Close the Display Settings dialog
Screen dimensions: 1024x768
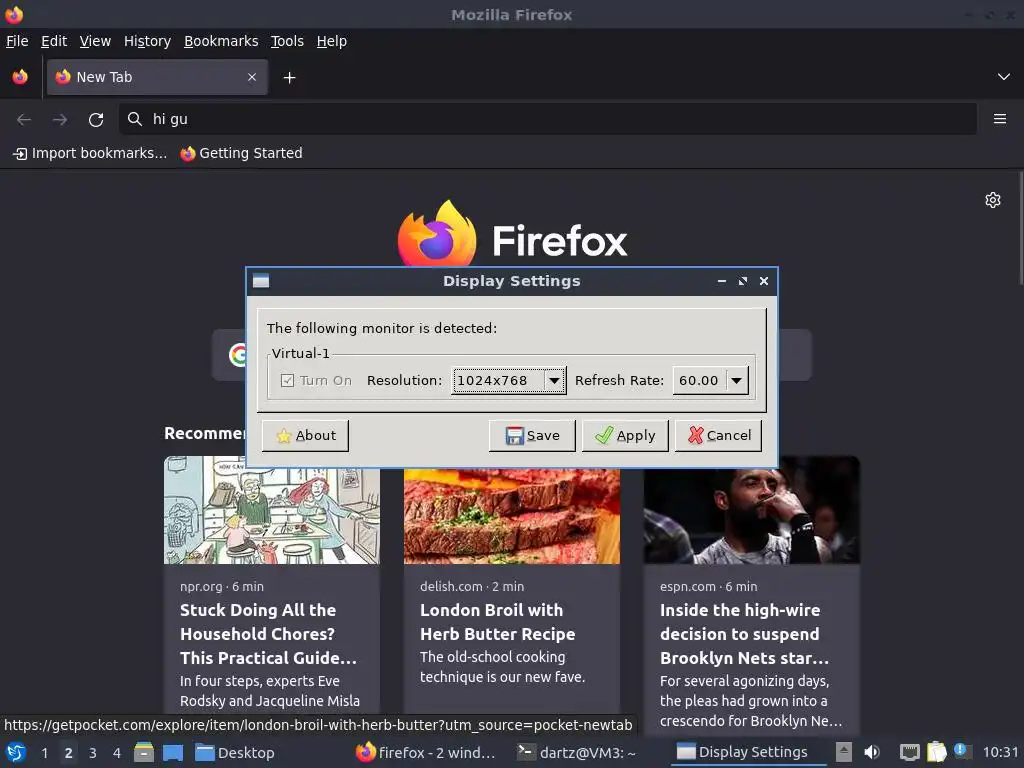pyautogui.click(x=763, y=281)
